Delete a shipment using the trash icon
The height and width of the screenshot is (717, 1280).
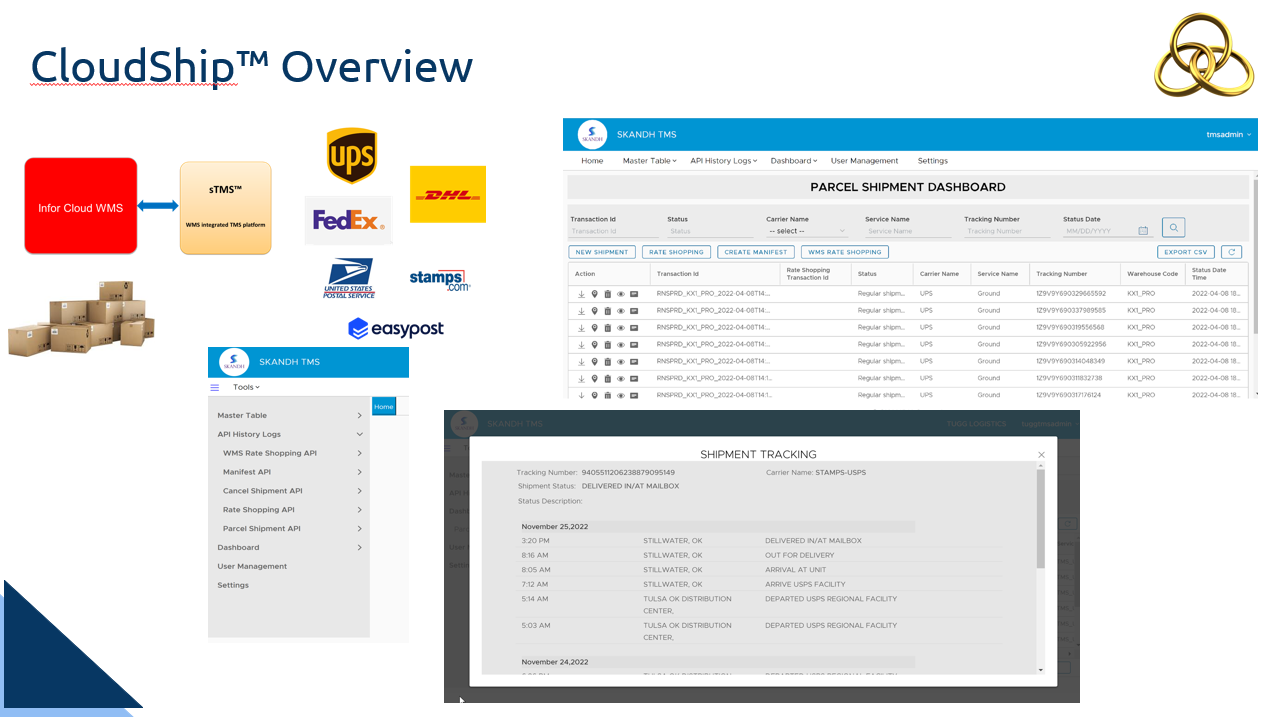pyautogui.click(x=609, y=293)
